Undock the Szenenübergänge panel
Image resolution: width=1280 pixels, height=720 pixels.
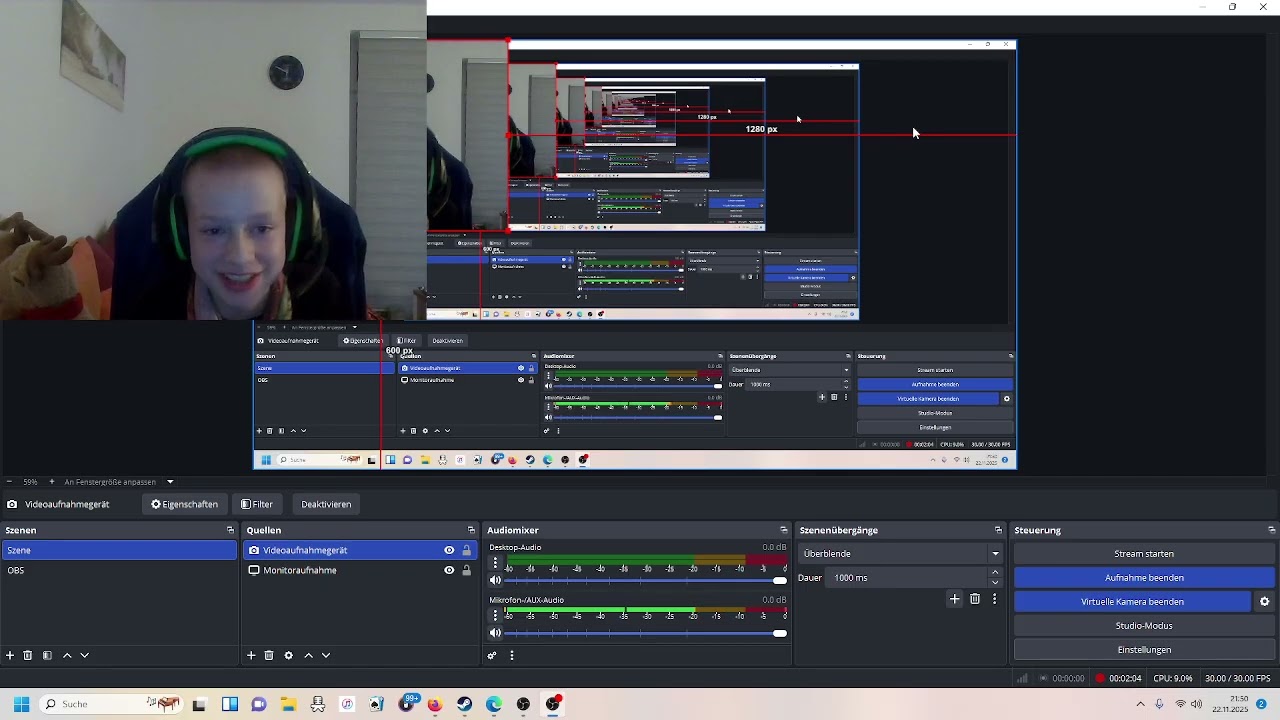998,530
